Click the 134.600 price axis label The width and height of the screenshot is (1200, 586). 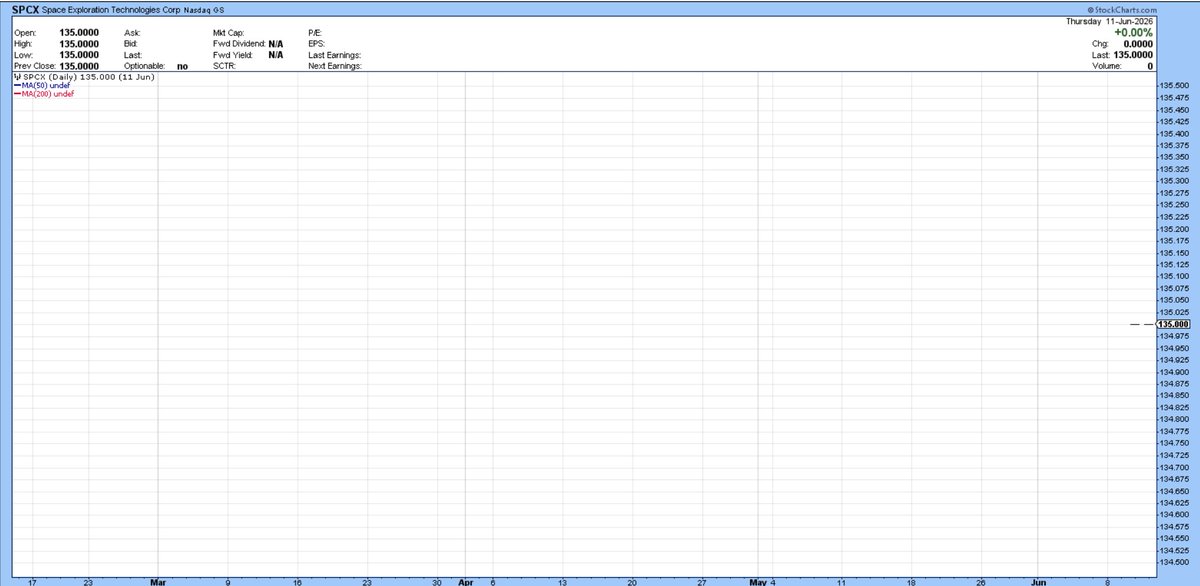tap(1173, 514)
